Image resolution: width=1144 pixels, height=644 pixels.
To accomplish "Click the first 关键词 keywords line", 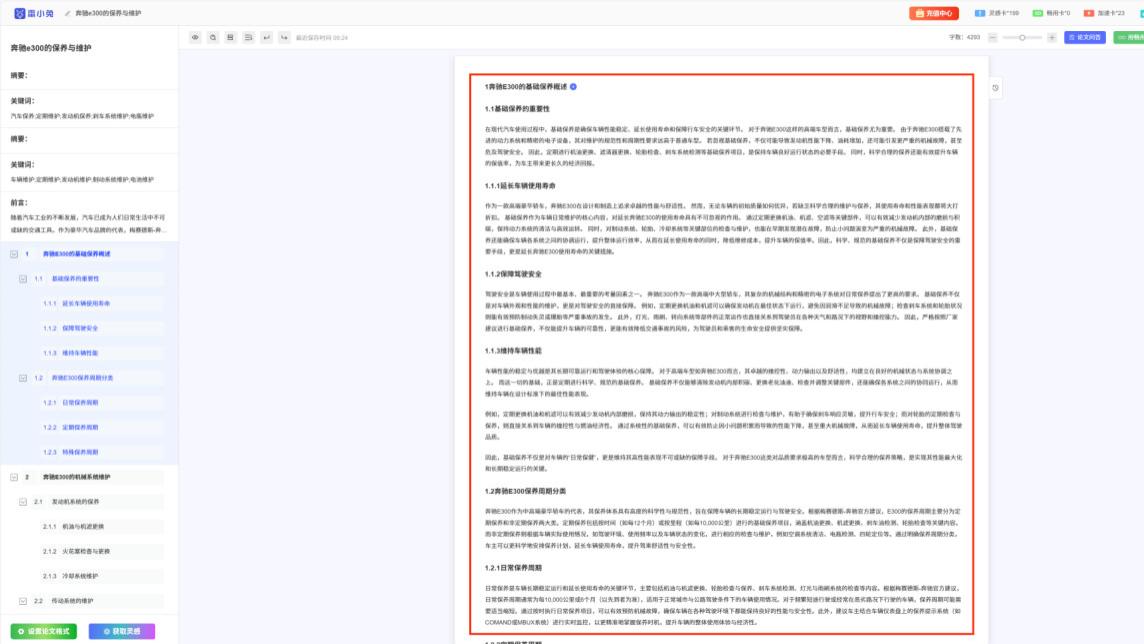I will [82, 116].
